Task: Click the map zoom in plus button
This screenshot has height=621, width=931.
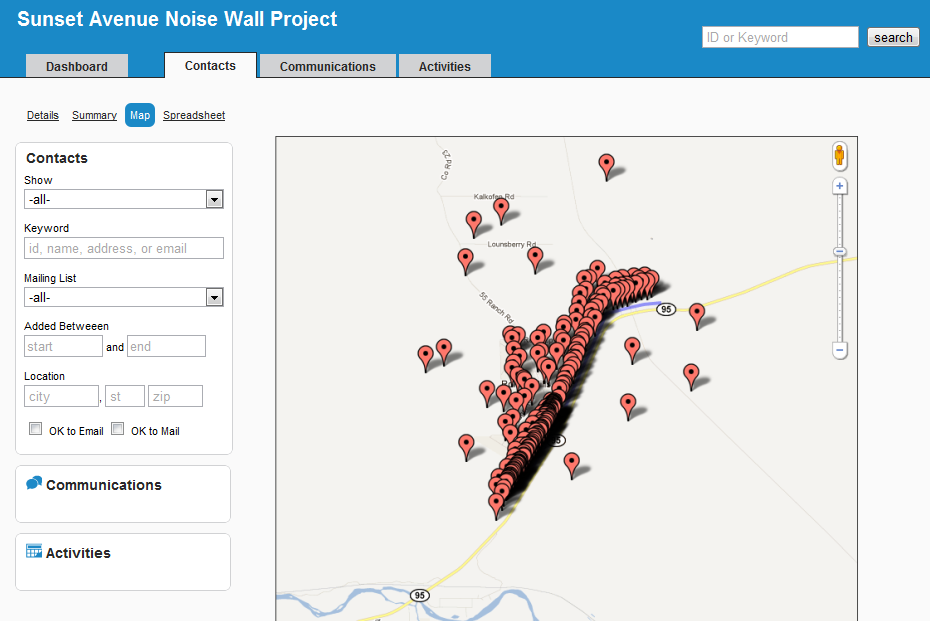Action: pos(840,187)
